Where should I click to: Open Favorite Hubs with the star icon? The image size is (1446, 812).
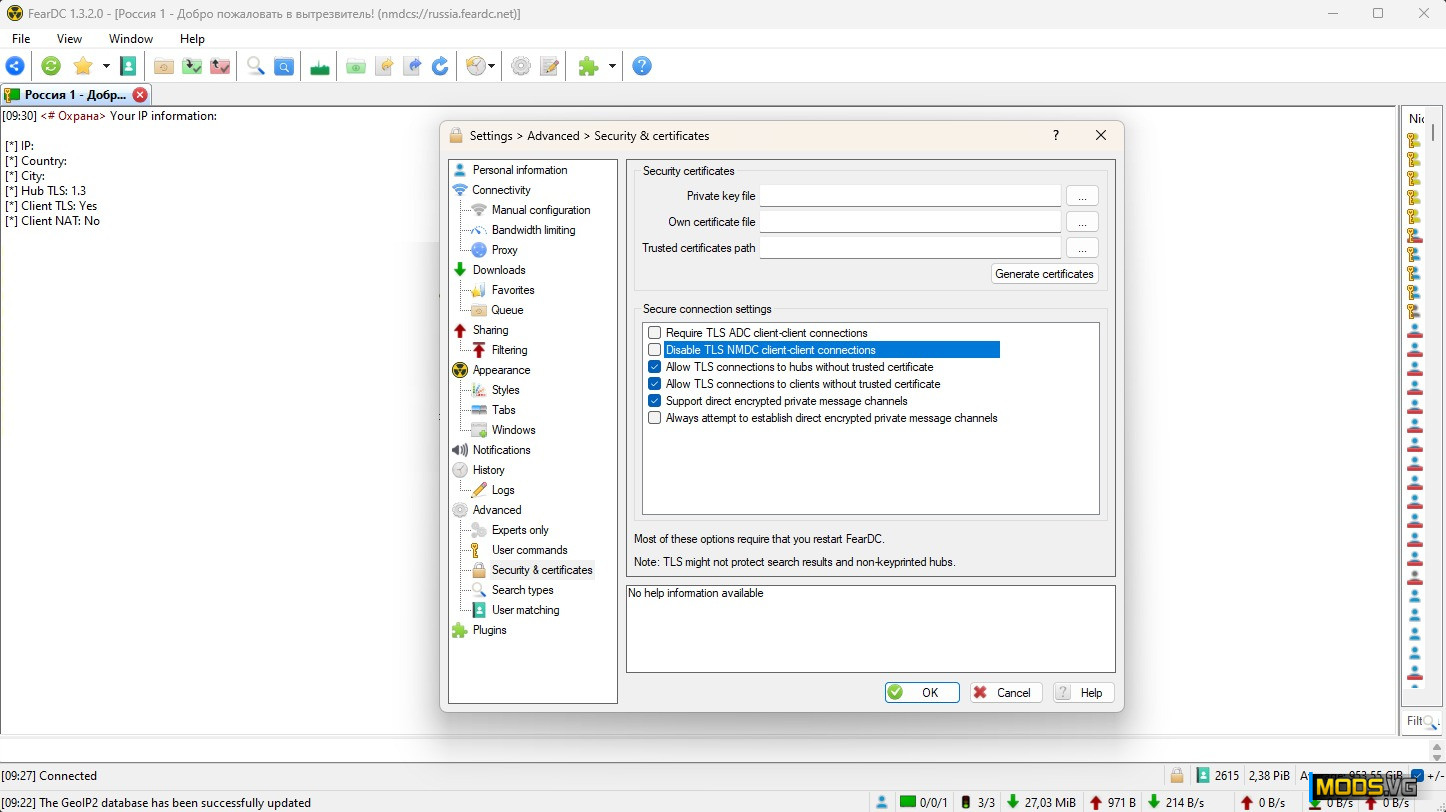pos(83,66)
